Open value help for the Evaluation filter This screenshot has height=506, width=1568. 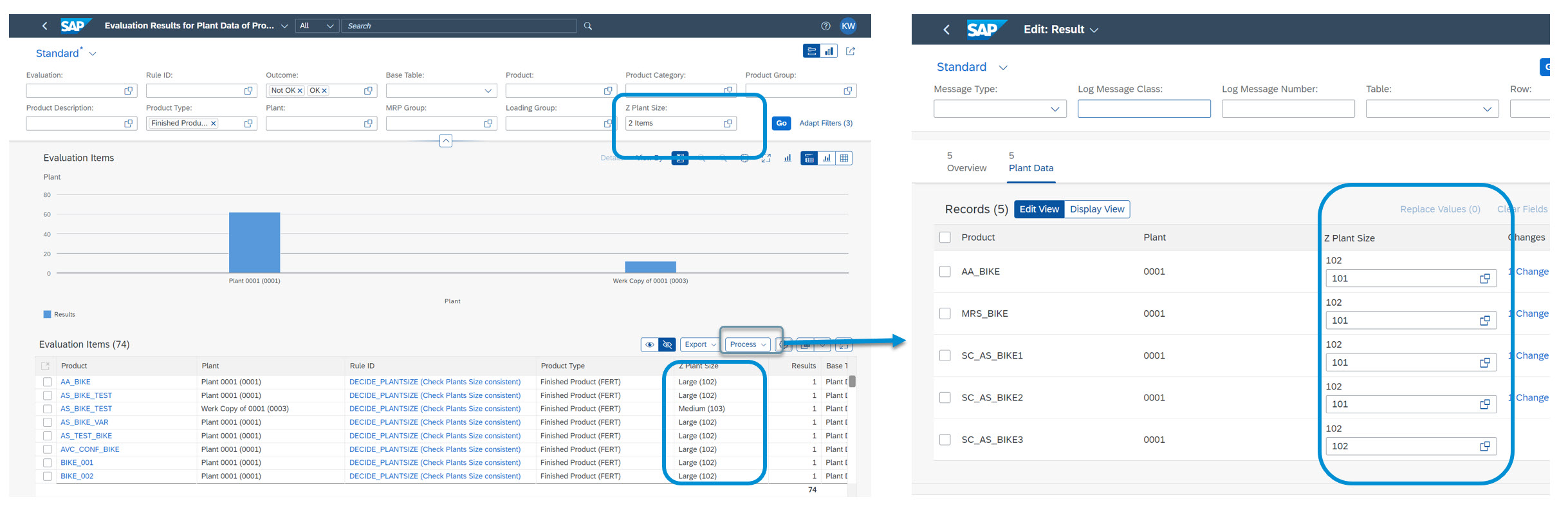pos(129,91)
